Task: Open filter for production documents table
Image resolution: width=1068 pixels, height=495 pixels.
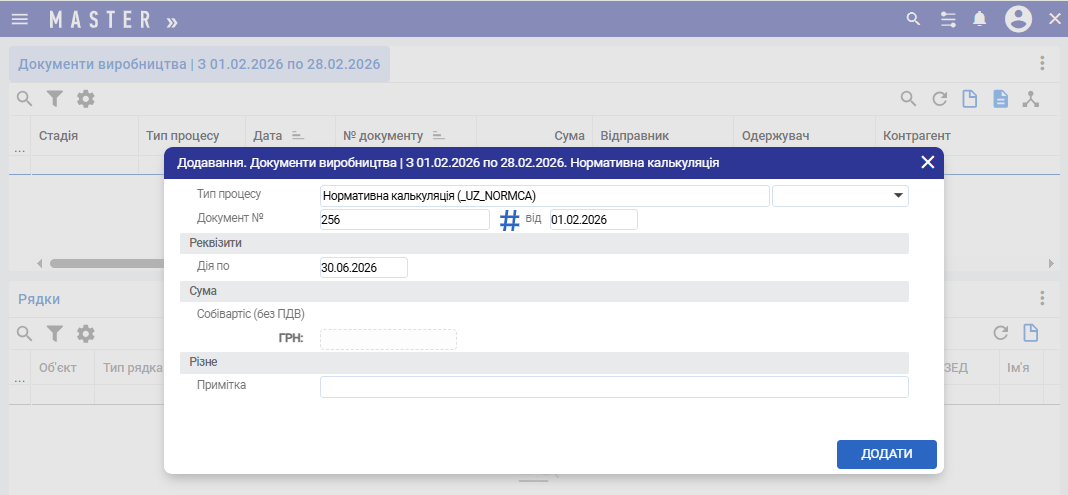Action: pyautogui.click(x=55, y=99)
